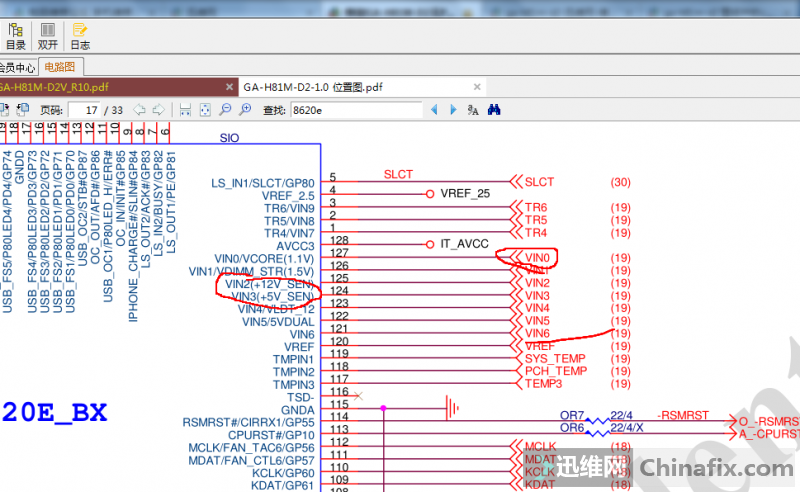Click pin name VIN0/VCORE(1.1V)
Screen dimensions: 800x492
264,259
